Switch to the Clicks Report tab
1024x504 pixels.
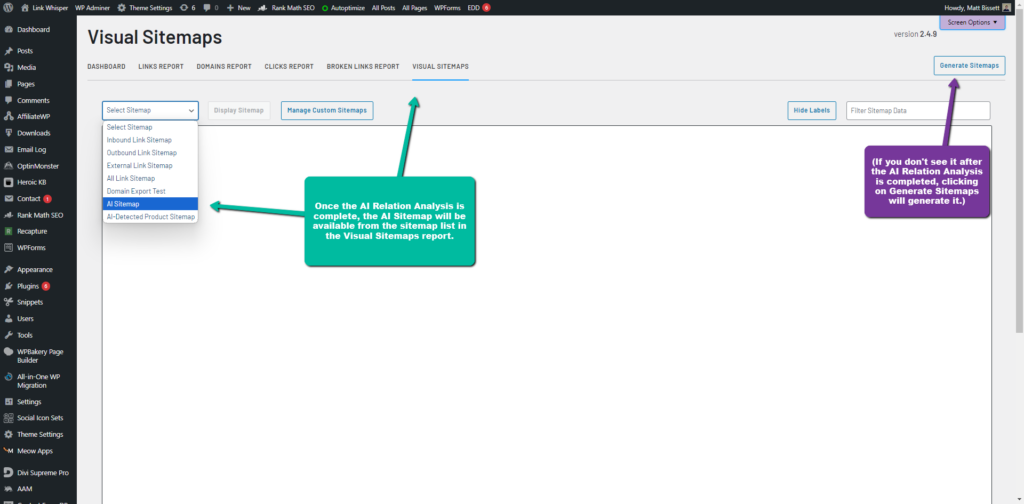[289, 67]
